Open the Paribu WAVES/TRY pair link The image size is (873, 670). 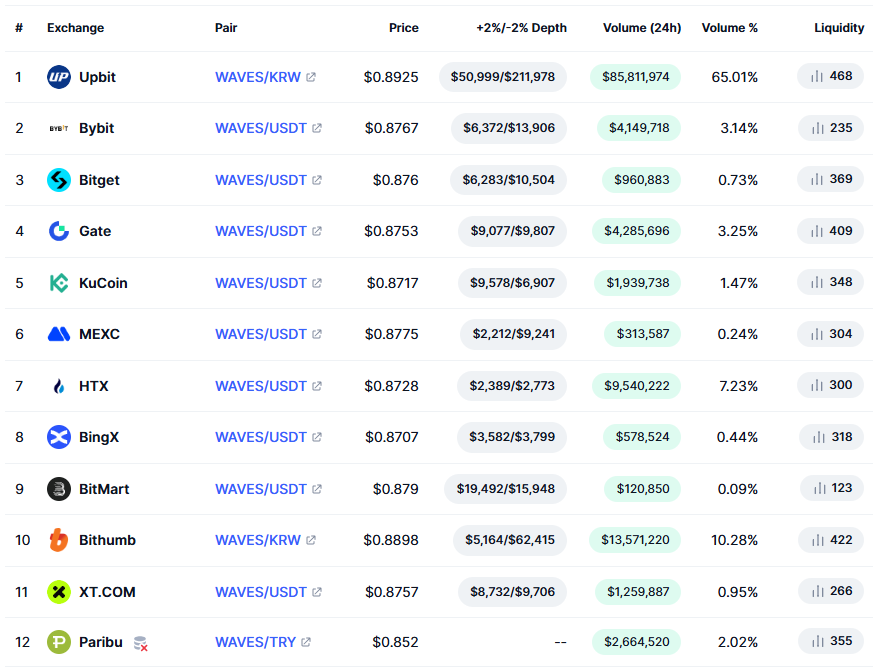point(256,642)
